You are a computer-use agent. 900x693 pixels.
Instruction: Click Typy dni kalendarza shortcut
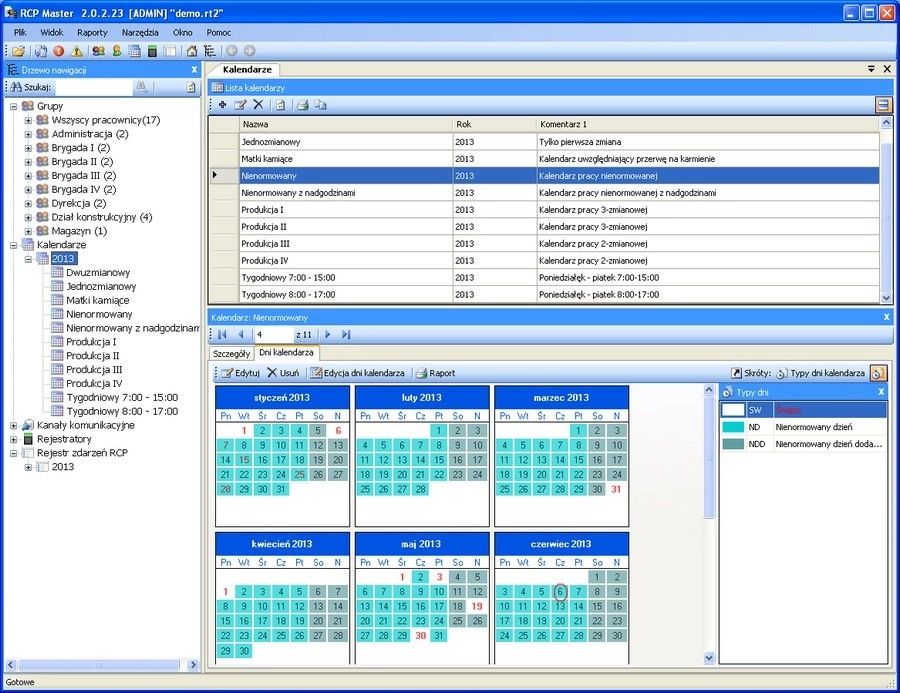click(x=821, y=373)
